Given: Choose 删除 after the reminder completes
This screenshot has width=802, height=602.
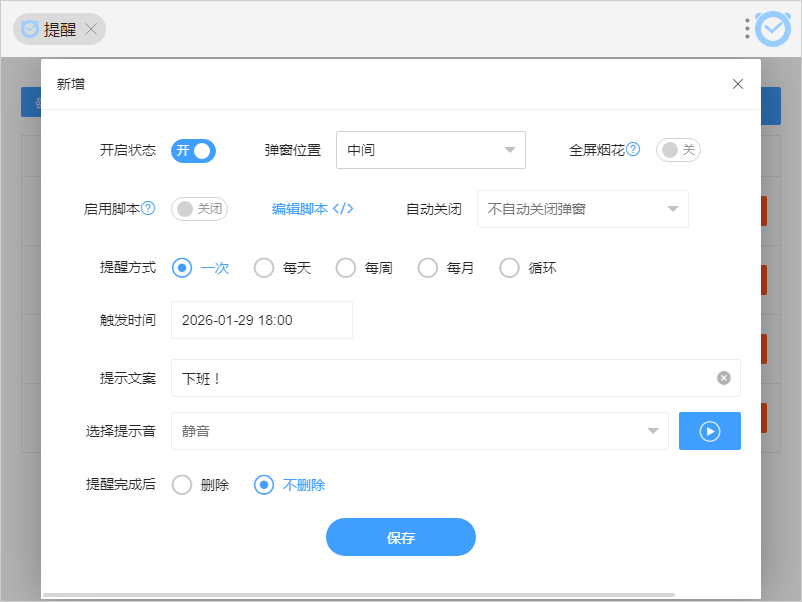Looking at the screenshot, I should 182,485.
